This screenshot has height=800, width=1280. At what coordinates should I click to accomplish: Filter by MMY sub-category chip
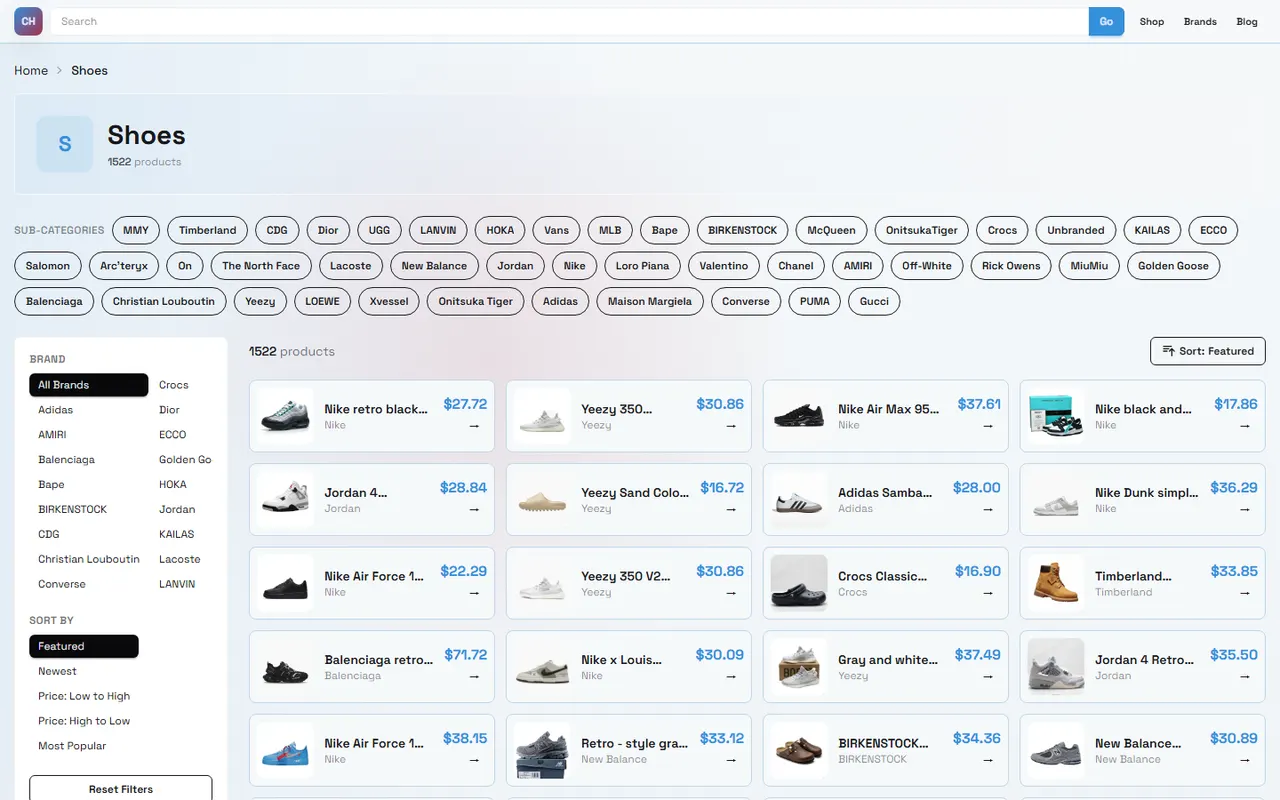[x=136, y=230]
